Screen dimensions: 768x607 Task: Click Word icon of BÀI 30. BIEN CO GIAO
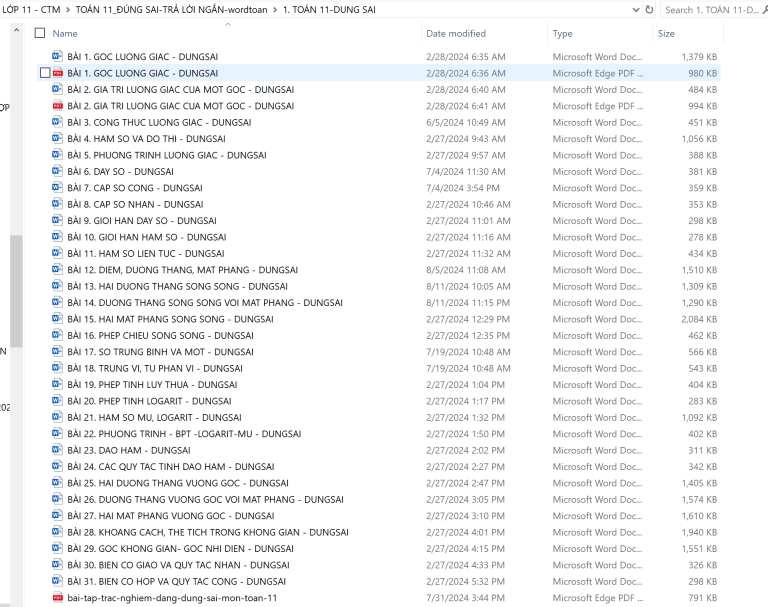pos(57,564)
